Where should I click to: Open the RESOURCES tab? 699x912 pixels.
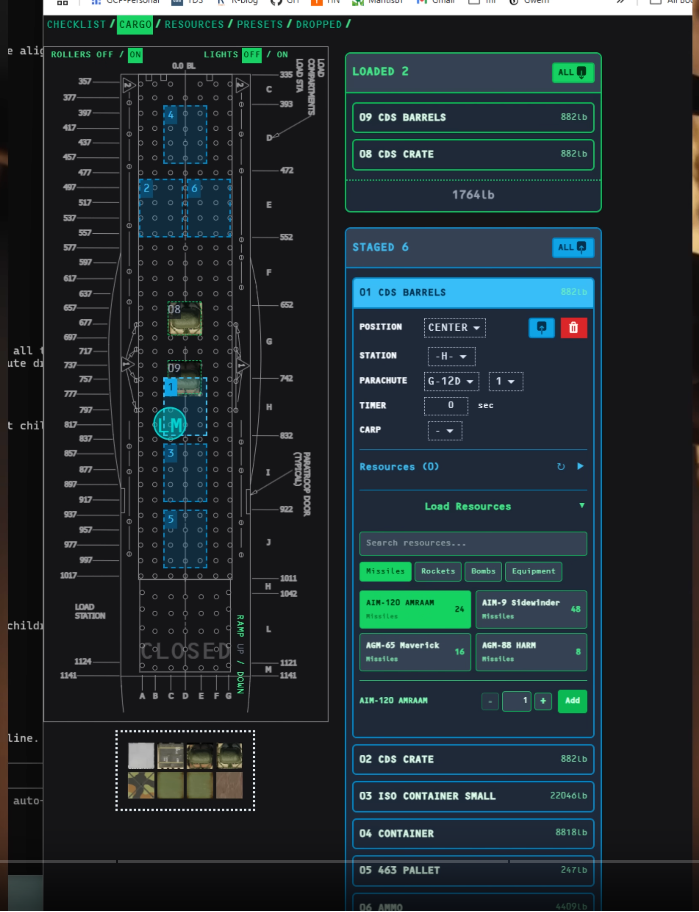(194, 24)
